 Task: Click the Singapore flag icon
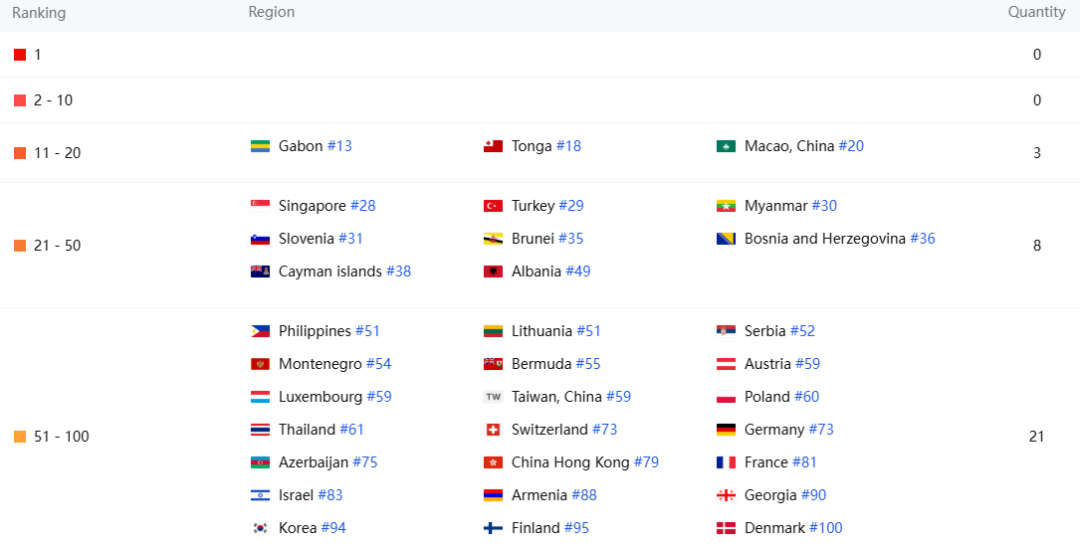[260, 206]
